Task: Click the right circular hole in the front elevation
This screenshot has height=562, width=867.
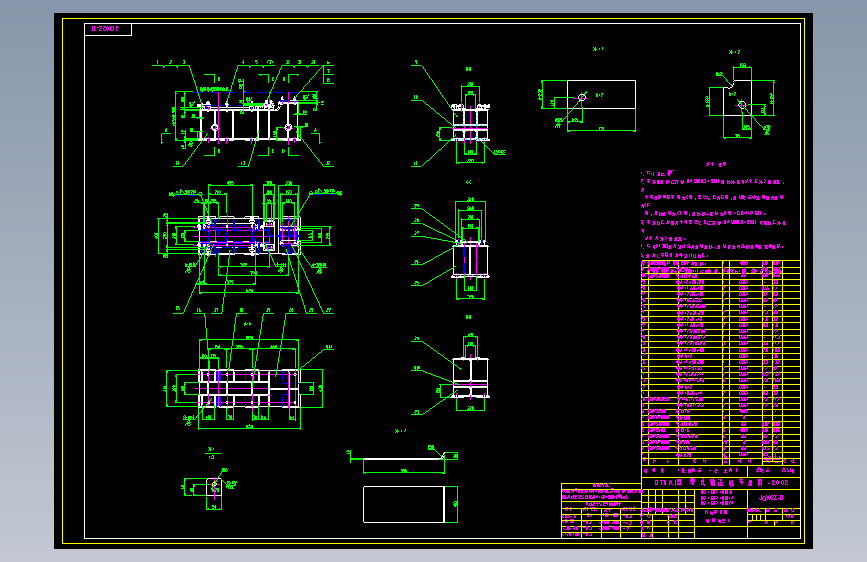Action: (x=288, y=128)
